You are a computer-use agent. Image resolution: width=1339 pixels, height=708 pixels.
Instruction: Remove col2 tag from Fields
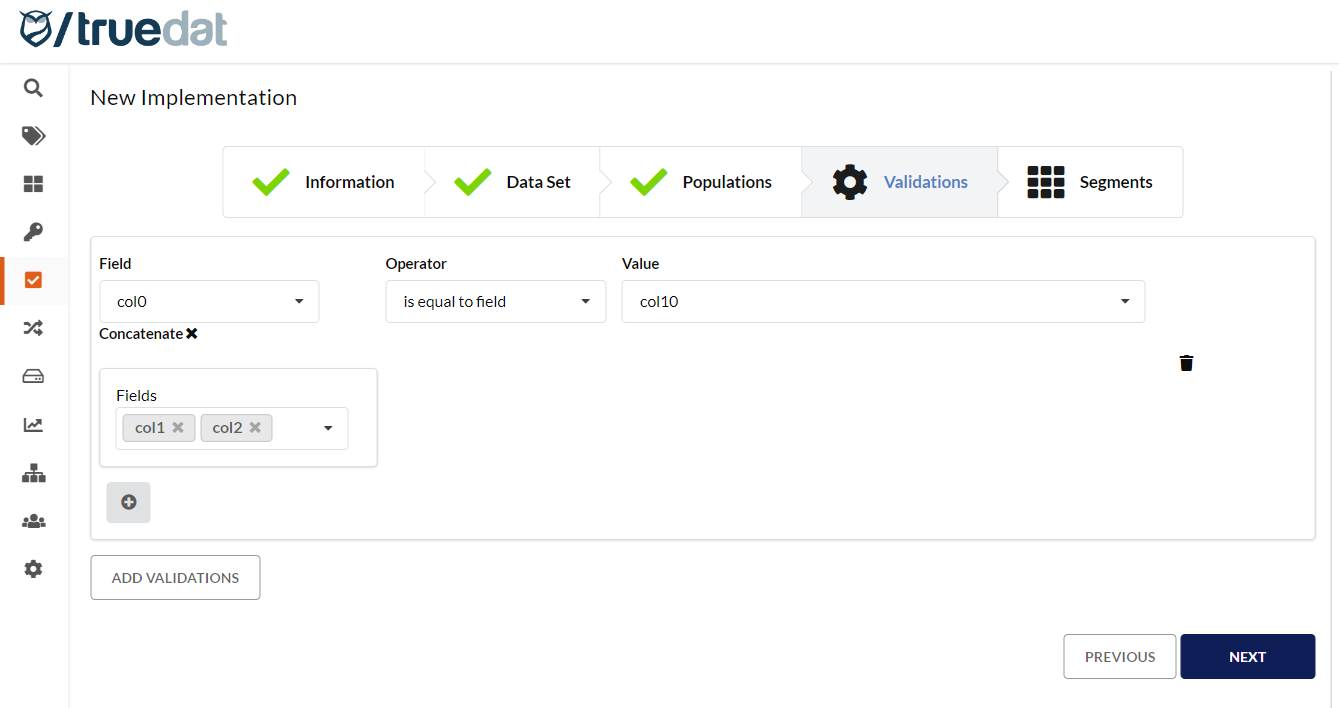pos(255,428)
